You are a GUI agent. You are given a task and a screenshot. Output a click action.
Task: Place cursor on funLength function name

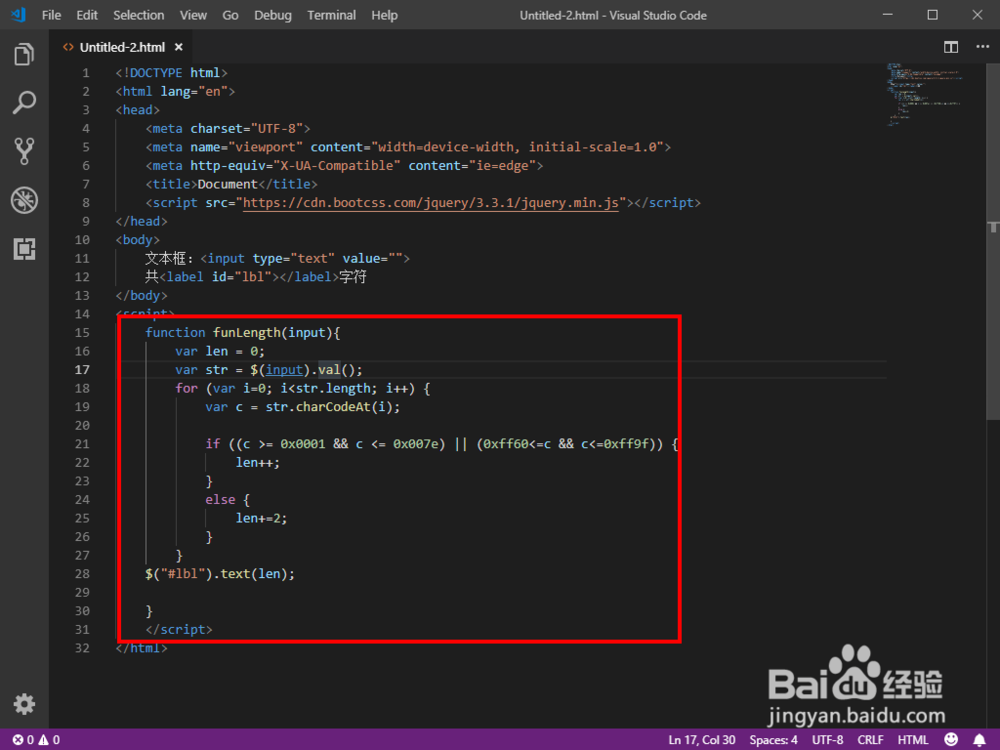coord(247,332)
